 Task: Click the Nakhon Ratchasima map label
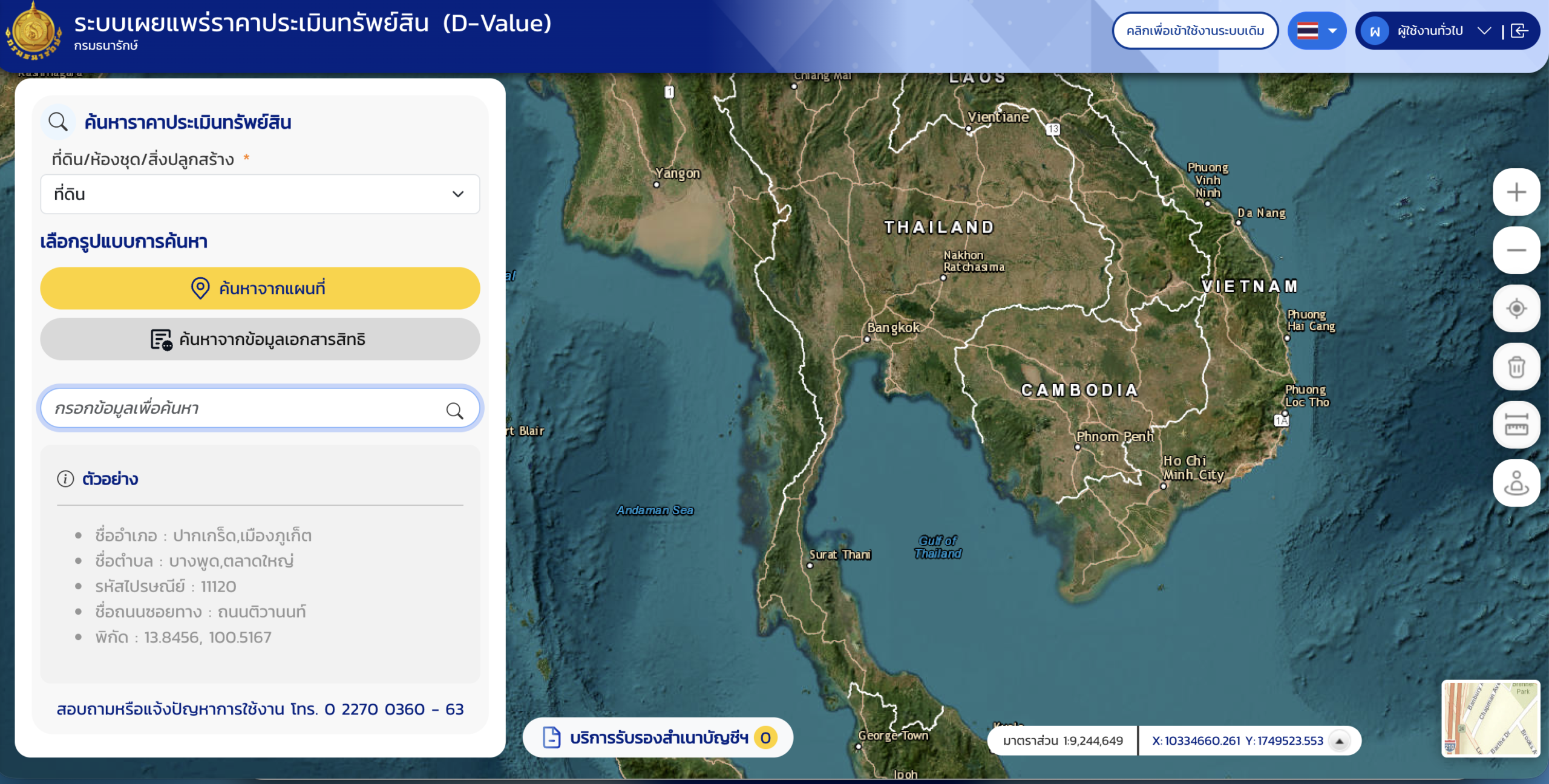tap(974, 261)
